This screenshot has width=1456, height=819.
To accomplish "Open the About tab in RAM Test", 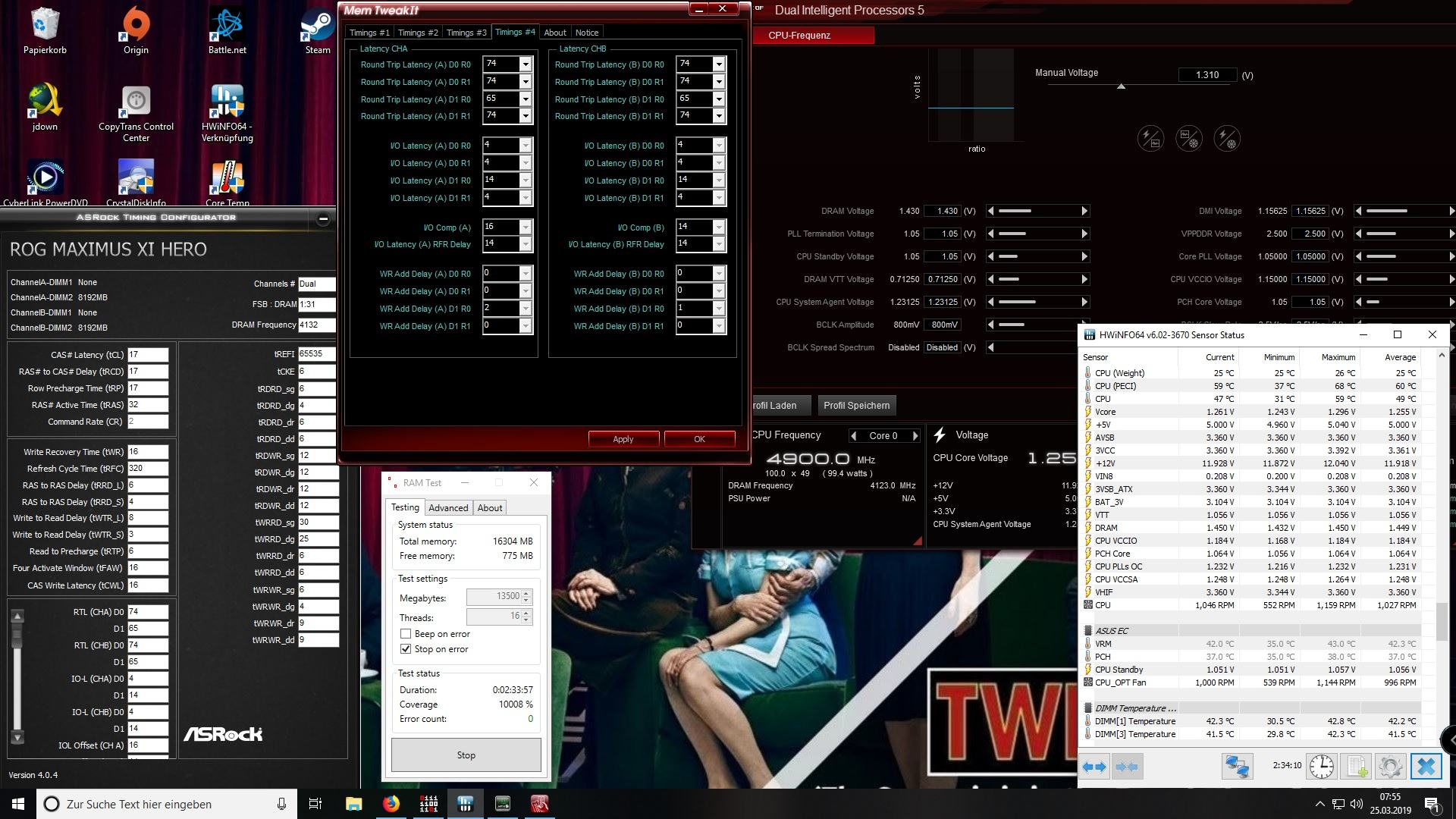I will coord(490,508).
